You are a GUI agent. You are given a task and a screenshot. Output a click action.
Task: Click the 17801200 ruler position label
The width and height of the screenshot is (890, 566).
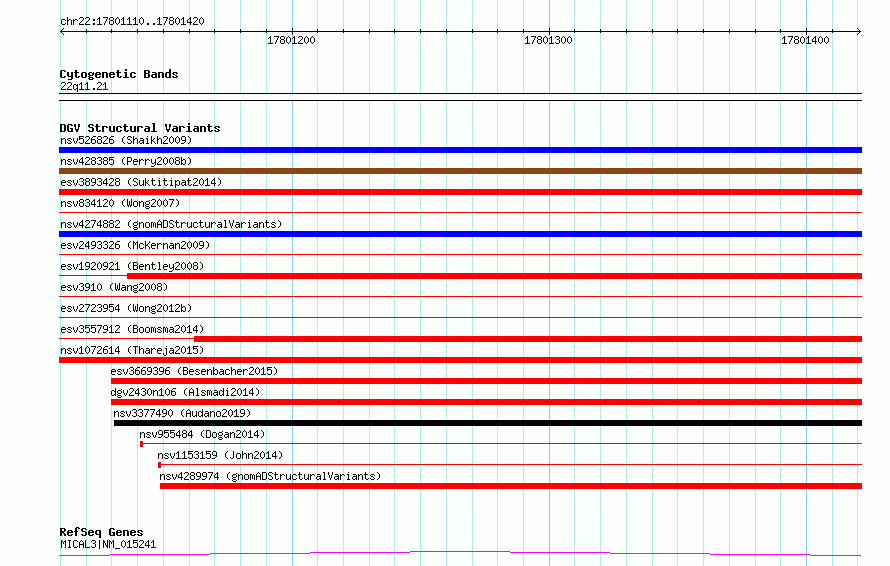[x=291, y=40]
